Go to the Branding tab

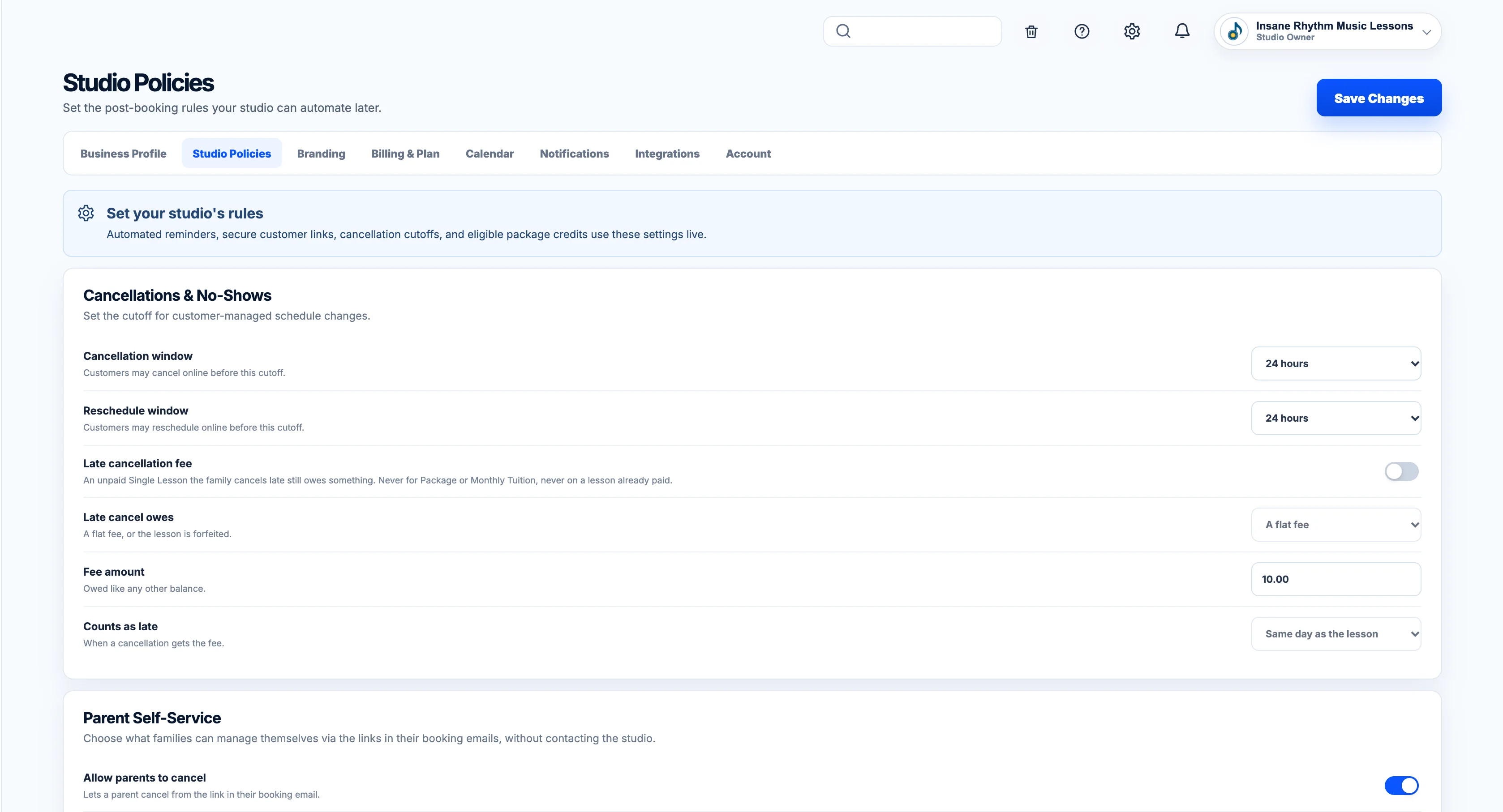click(x=321, y=154)
